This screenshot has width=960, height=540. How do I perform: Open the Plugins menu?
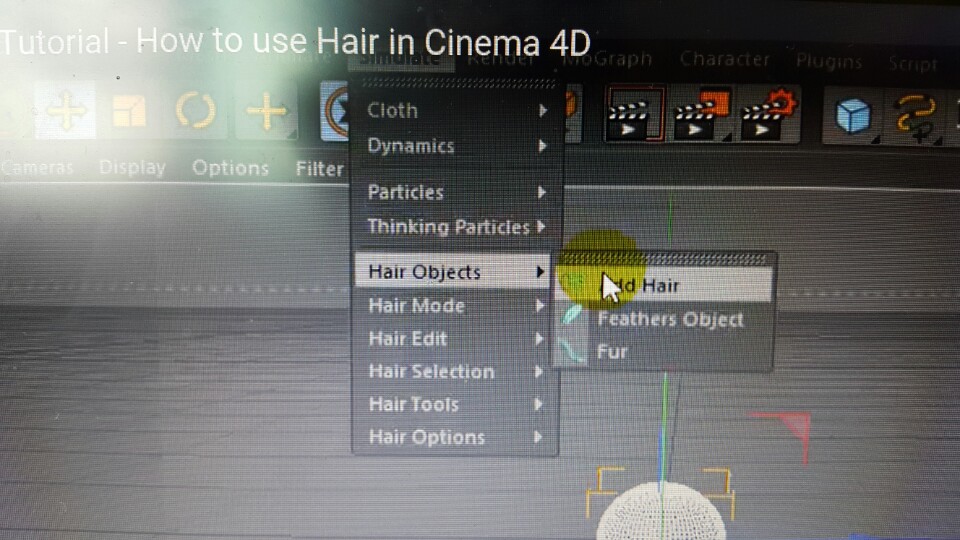[828, 61]
